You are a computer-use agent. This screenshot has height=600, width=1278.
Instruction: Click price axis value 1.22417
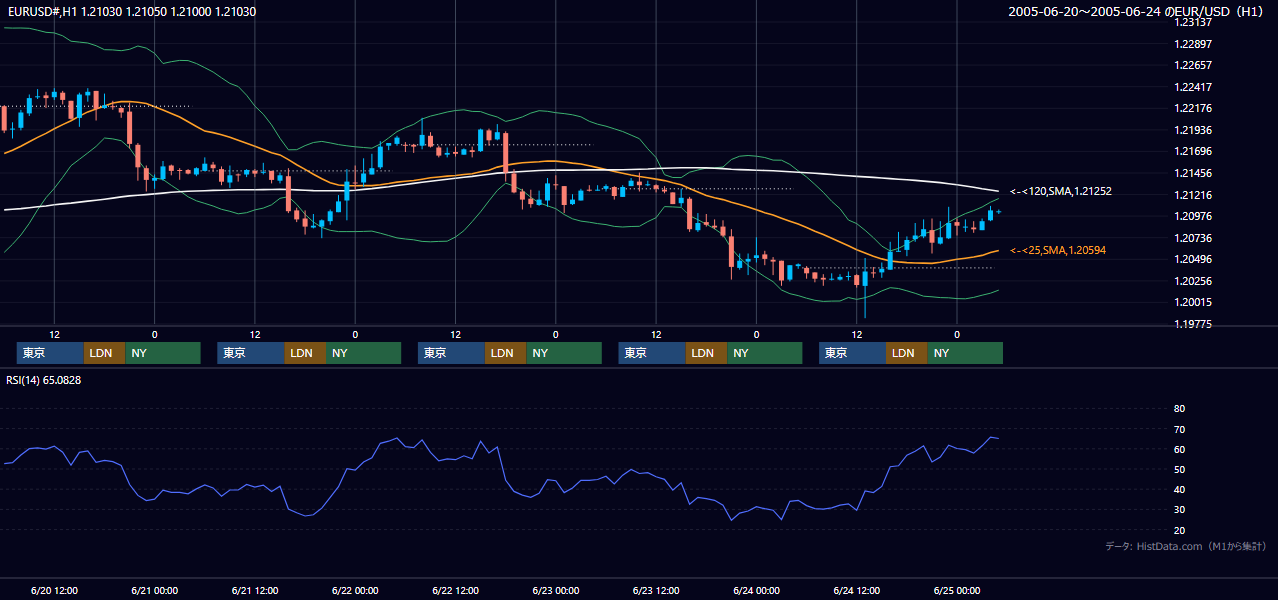click(x=1194, y=87)
